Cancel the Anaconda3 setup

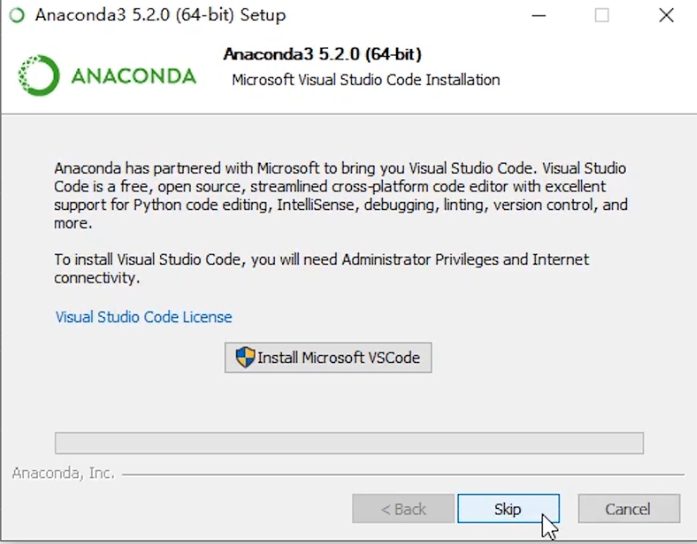[x=629, y=508]
